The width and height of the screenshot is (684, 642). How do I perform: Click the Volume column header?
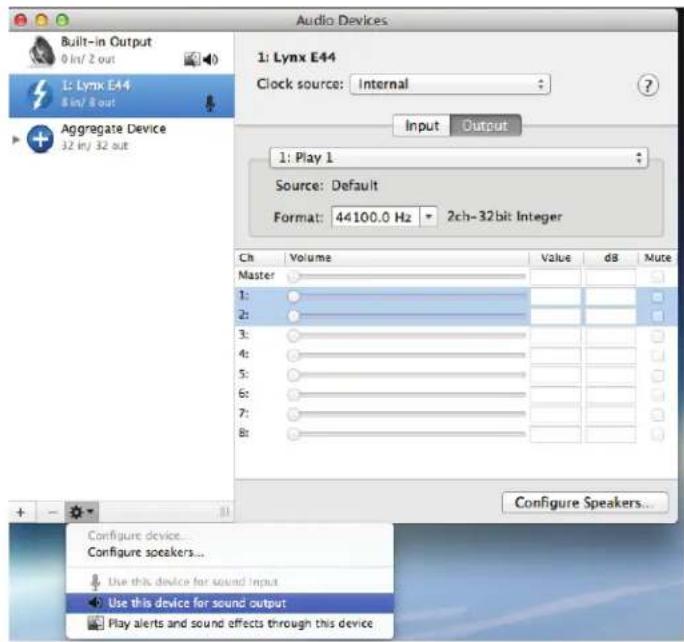tap(407, 258)
